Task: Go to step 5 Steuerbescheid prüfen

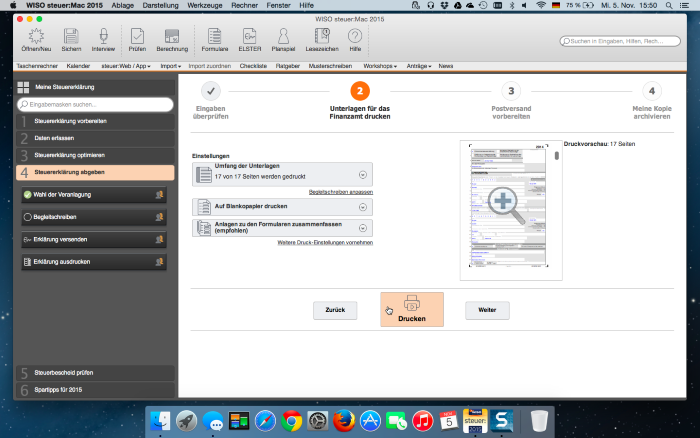Action: pos(95,372)
